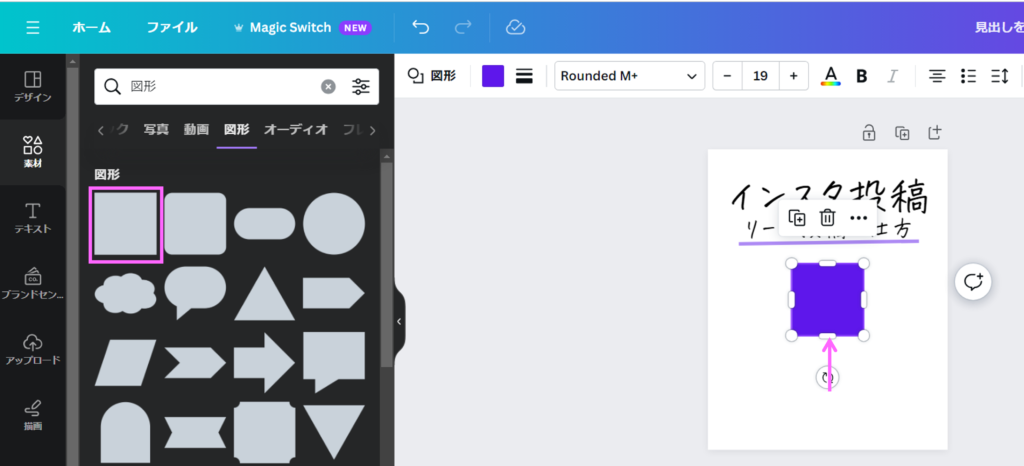Screen dimensions: 1024x466
Task: Select the circle shape thumbnail
Action: tap(334, 223)
